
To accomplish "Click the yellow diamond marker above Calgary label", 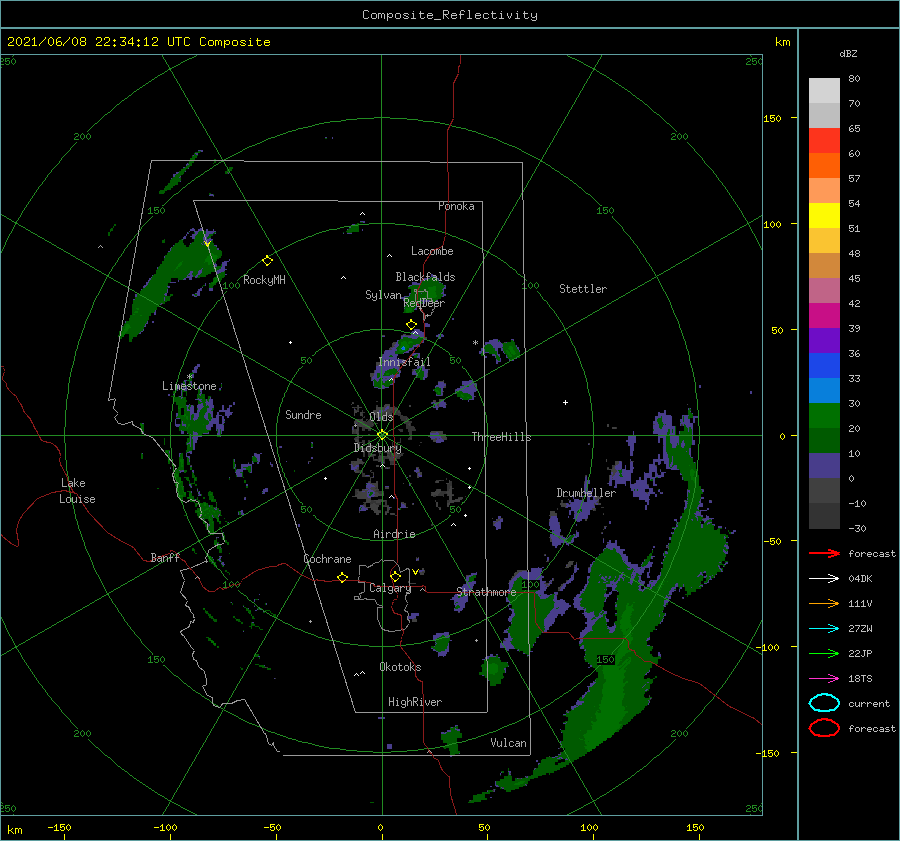I will click(x=395, y=576).
